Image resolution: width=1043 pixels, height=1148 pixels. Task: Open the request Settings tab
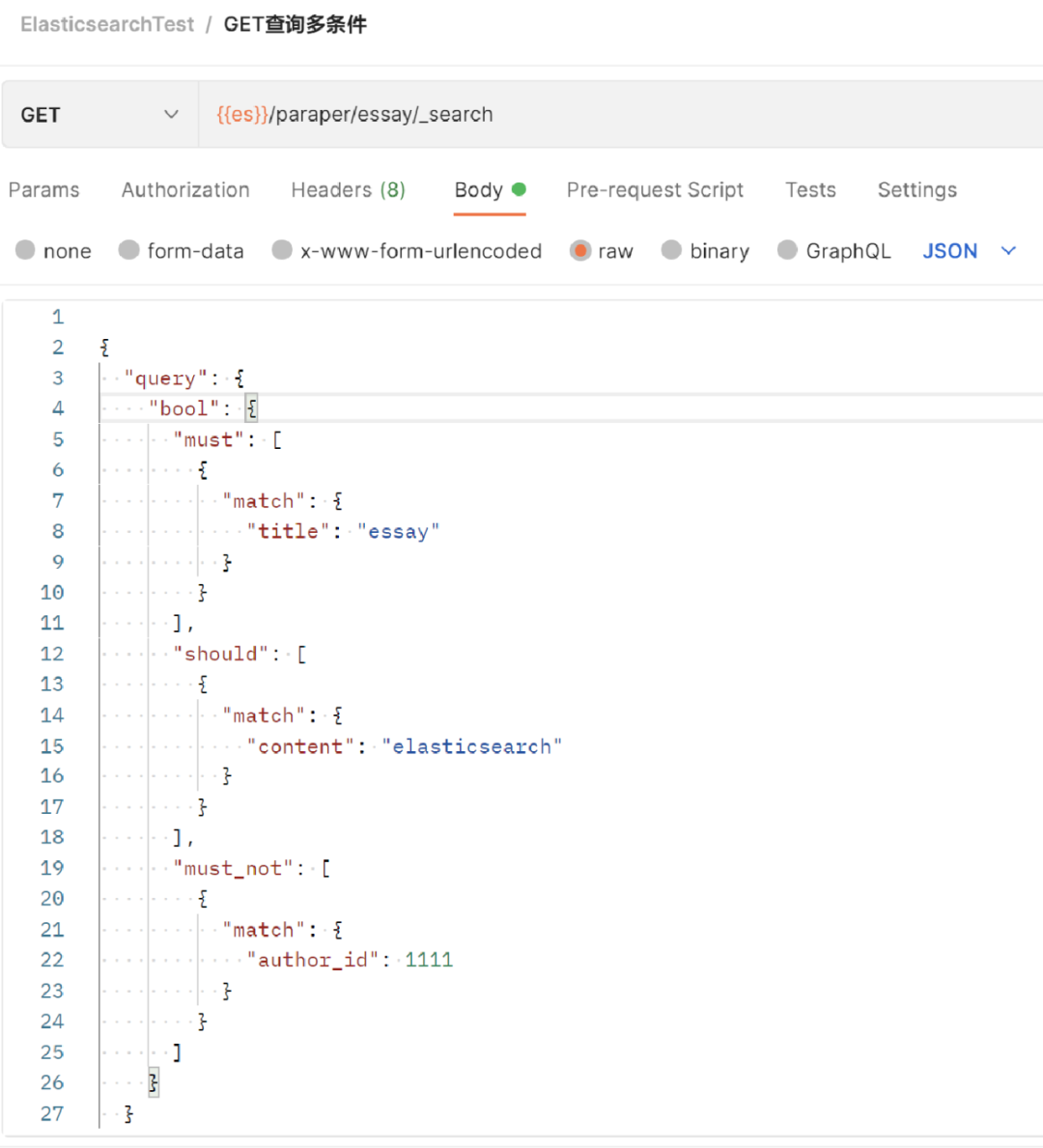click(917, 190)
